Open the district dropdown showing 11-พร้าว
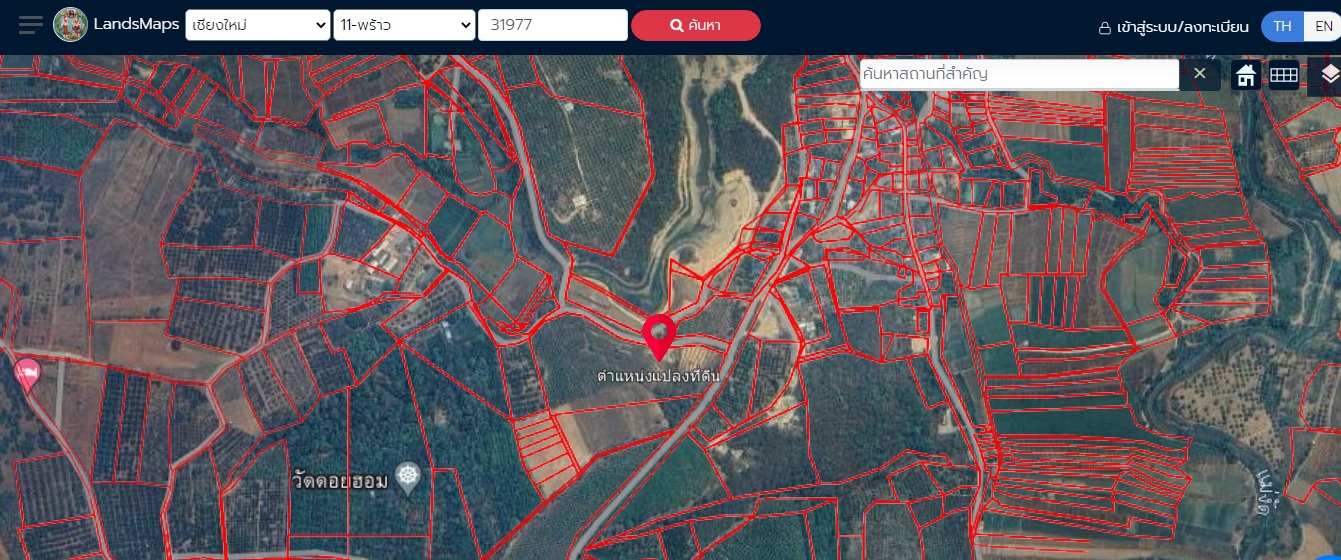1341x560 pixels. 404,25
